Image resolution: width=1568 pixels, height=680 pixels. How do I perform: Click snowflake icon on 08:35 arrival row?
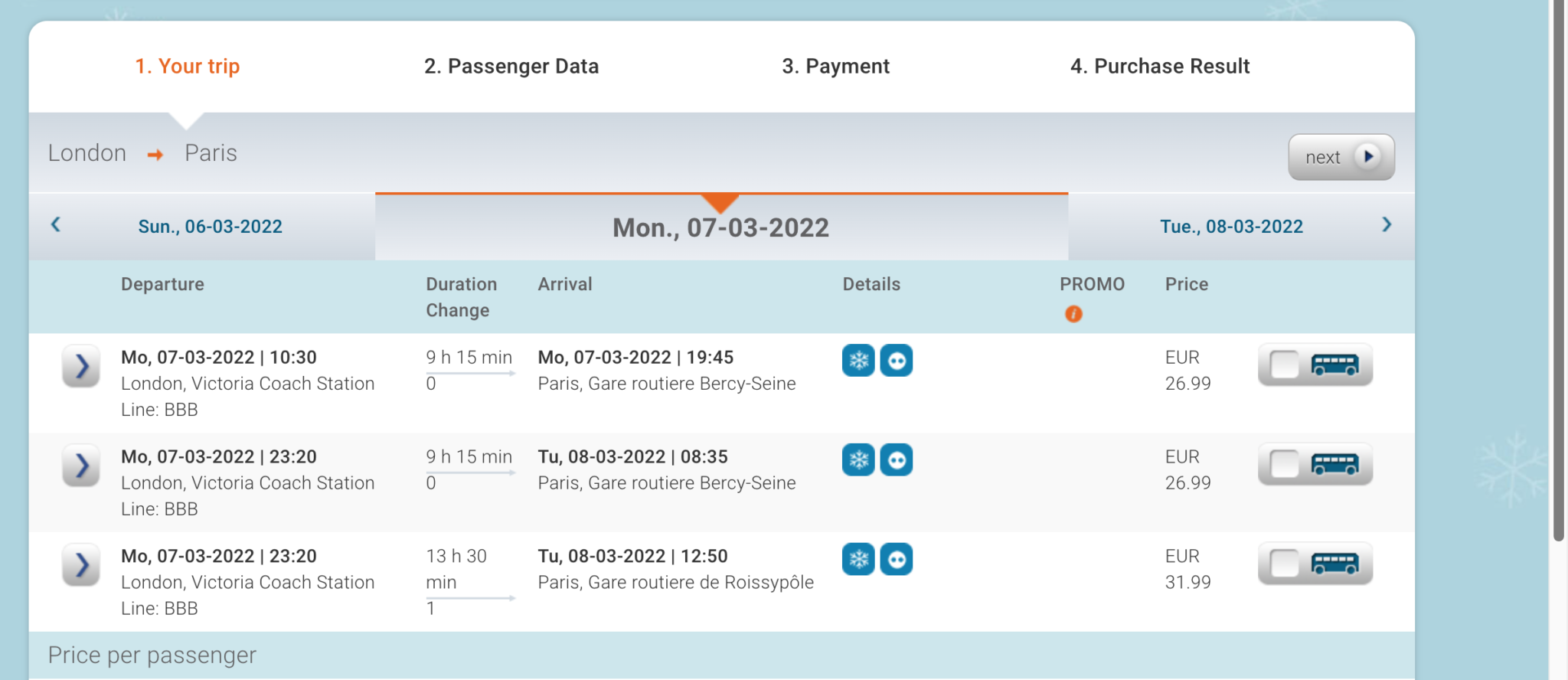click(858, 459)
